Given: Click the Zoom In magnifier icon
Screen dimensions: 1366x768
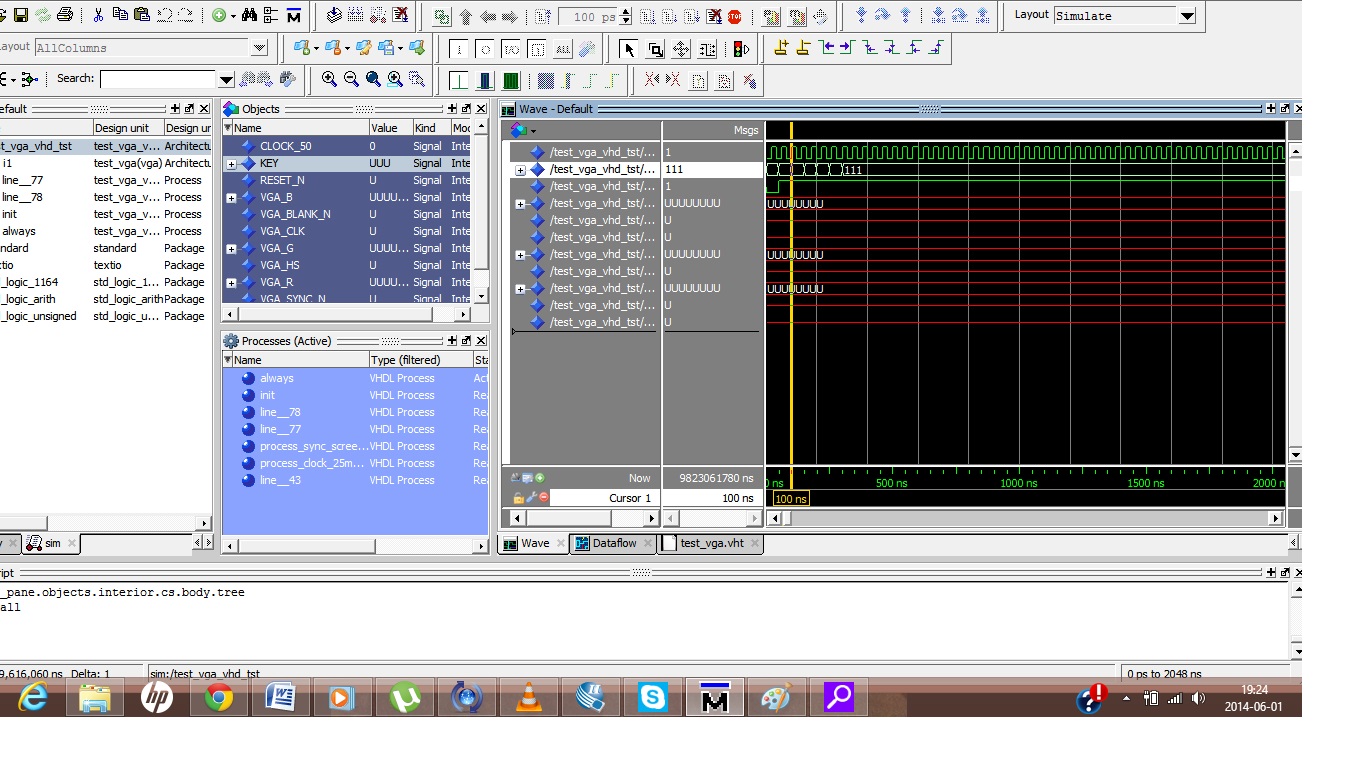Looking at the screenshot, I should pyautogui.click(x=329, y=79).
